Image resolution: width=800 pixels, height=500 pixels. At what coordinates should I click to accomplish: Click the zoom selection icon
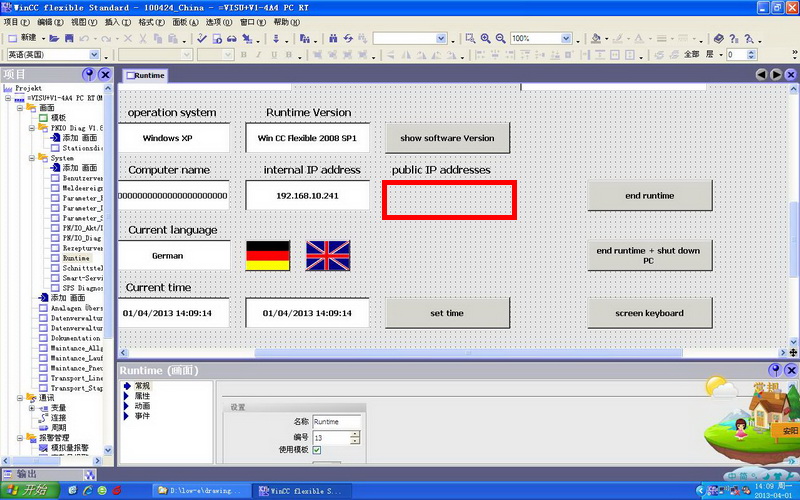pyautogui.click(x=470, y=38)
